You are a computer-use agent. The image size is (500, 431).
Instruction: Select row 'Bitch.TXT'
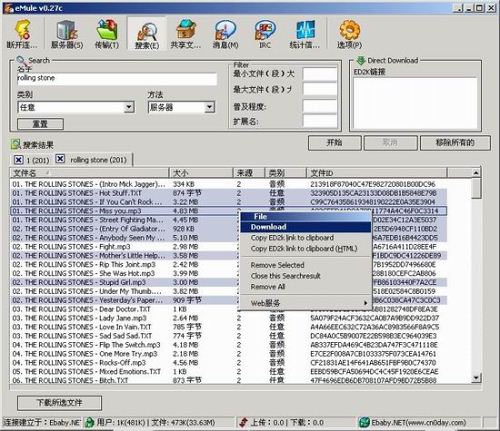click(x=229, y=380)
